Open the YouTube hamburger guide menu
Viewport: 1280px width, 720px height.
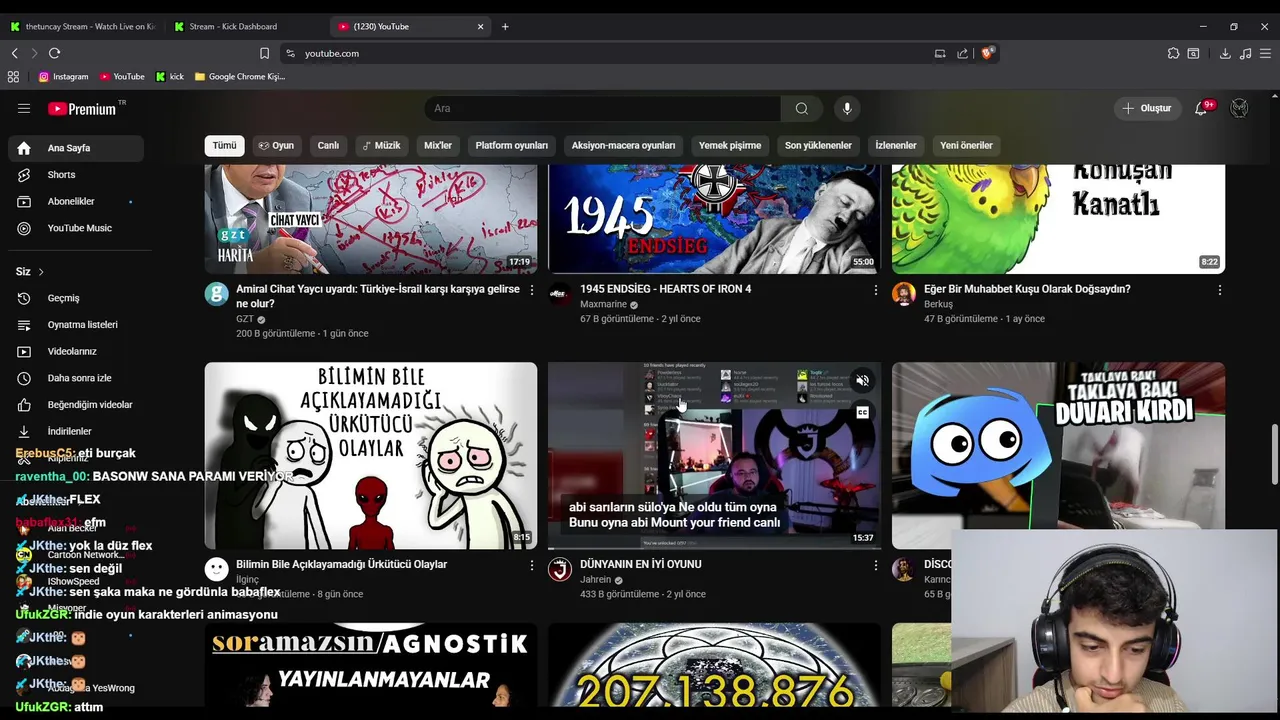(24, 108)
